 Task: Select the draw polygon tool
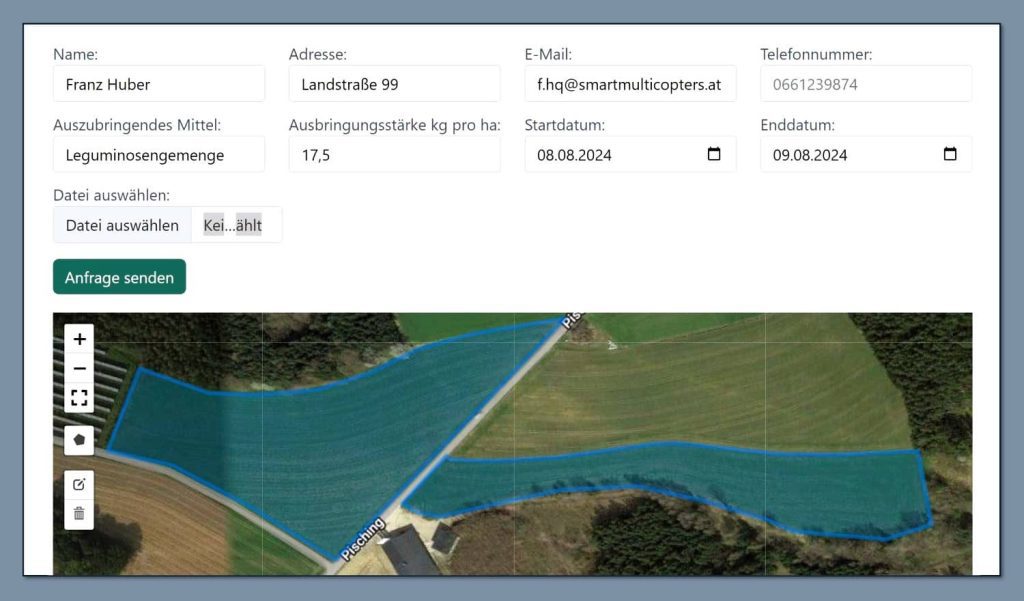[79, 439]
